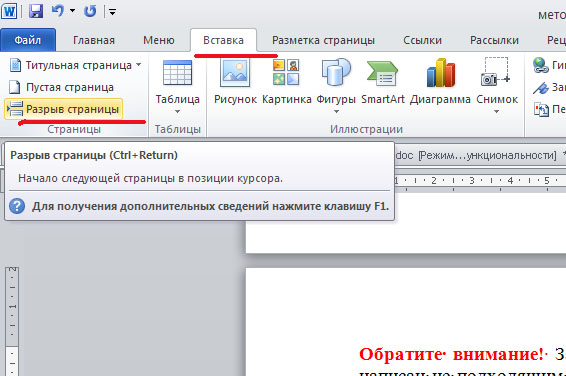Click the Таблица grid icon
Viewport: 566px width, 376px height.
[177, 73]
